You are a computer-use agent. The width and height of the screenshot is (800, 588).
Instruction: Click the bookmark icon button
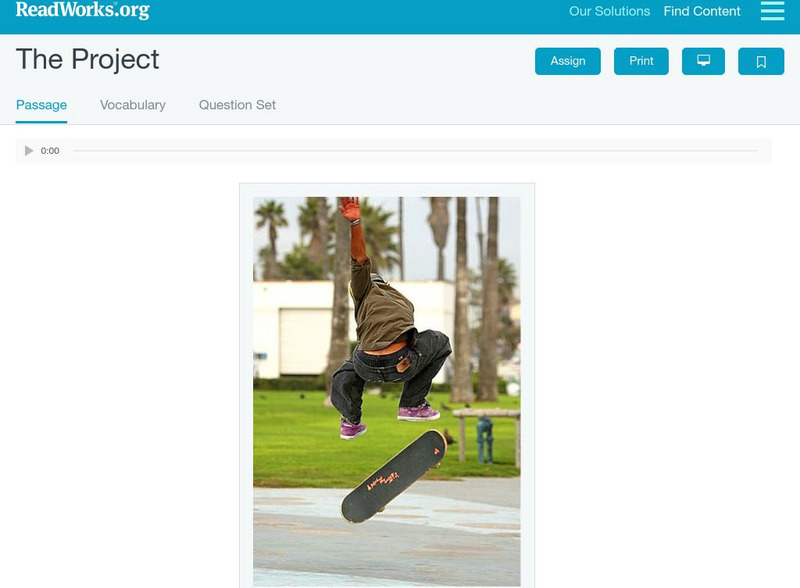(761, 61)
